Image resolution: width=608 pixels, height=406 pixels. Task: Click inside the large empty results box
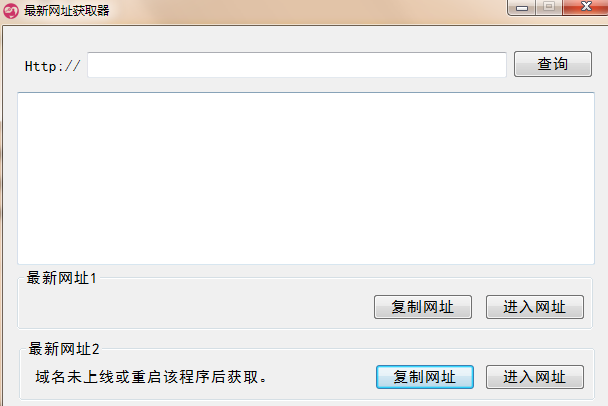306,178
